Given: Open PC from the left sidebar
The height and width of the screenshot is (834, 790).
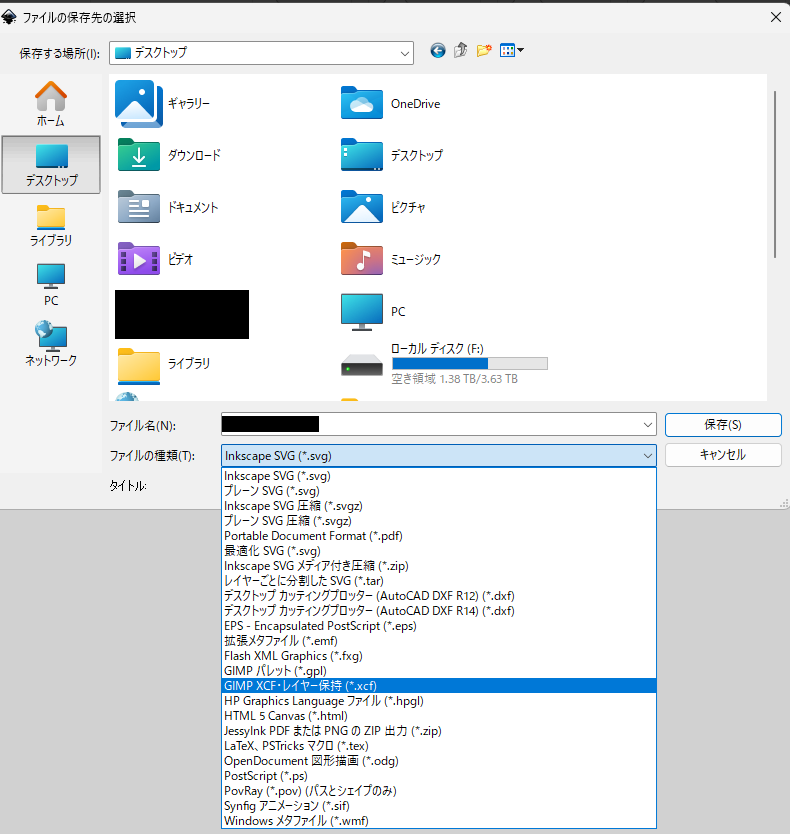Looking at the screenshot, I should pyautogui.click(x=51, y=285).
